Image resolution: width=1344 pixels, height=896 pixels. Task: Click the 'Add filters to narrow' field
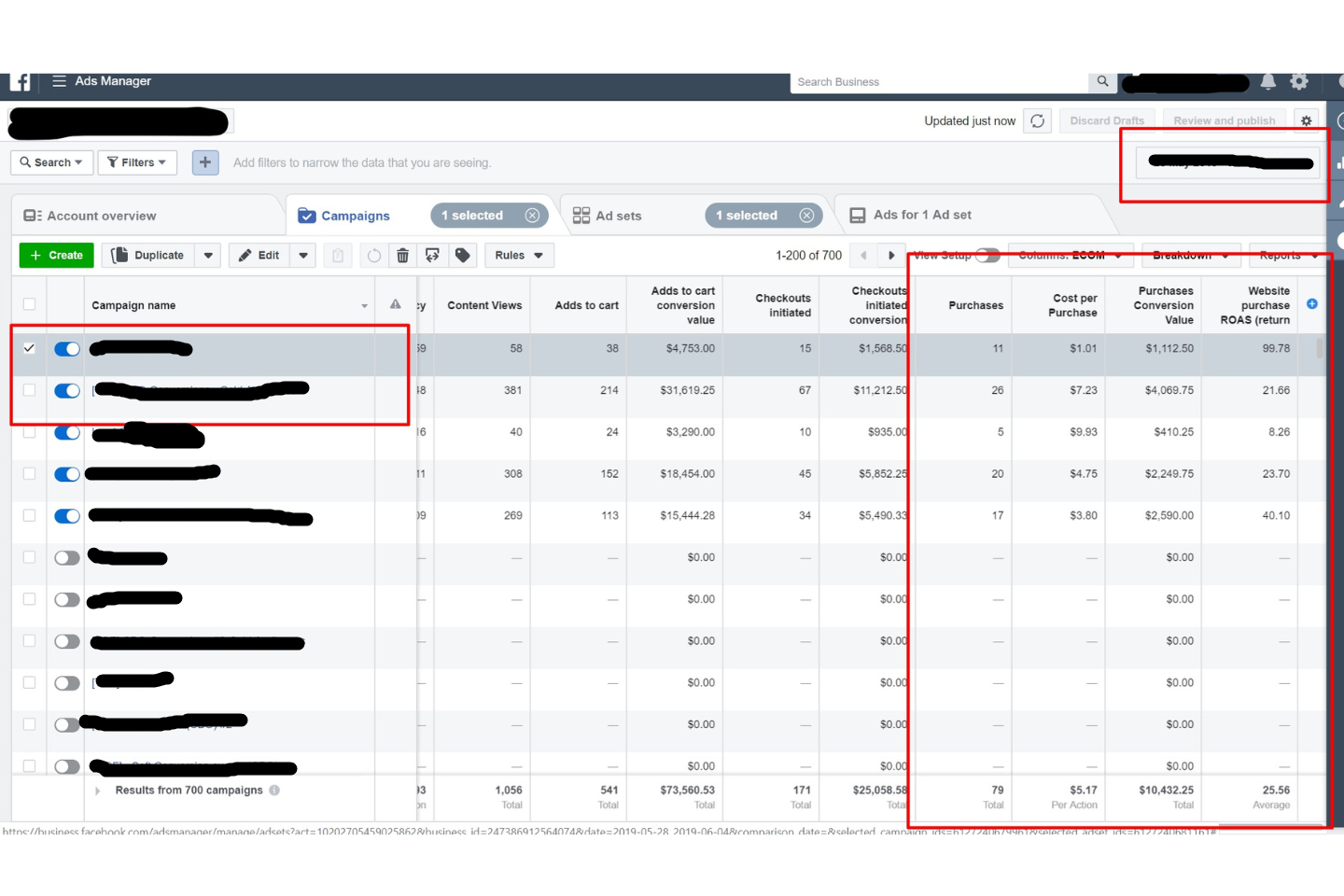point(362,162)
